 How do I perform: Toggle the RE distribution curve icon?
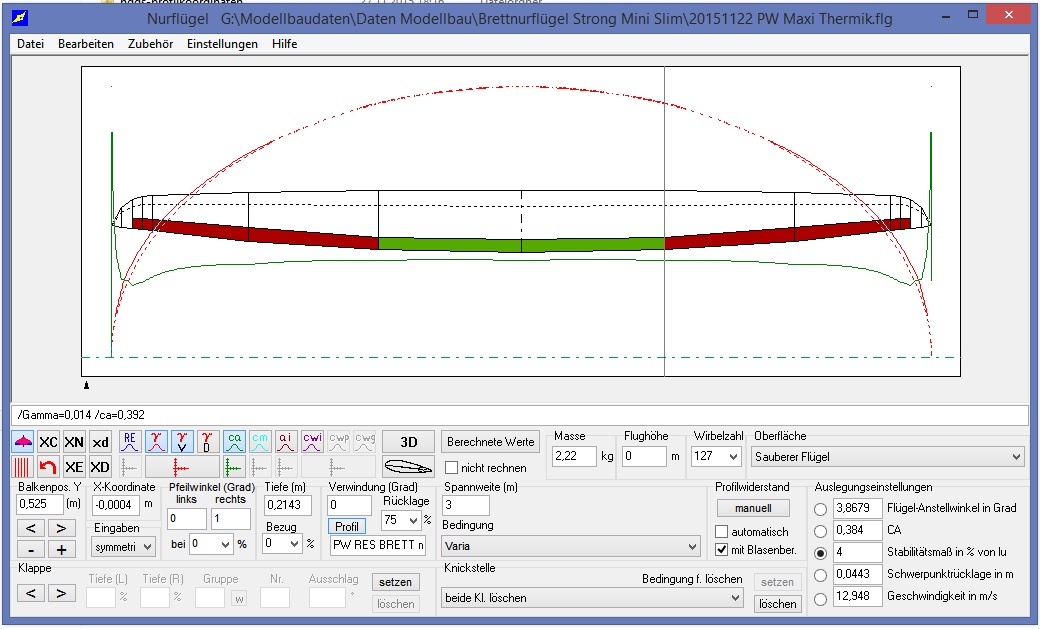coord(129,442)
